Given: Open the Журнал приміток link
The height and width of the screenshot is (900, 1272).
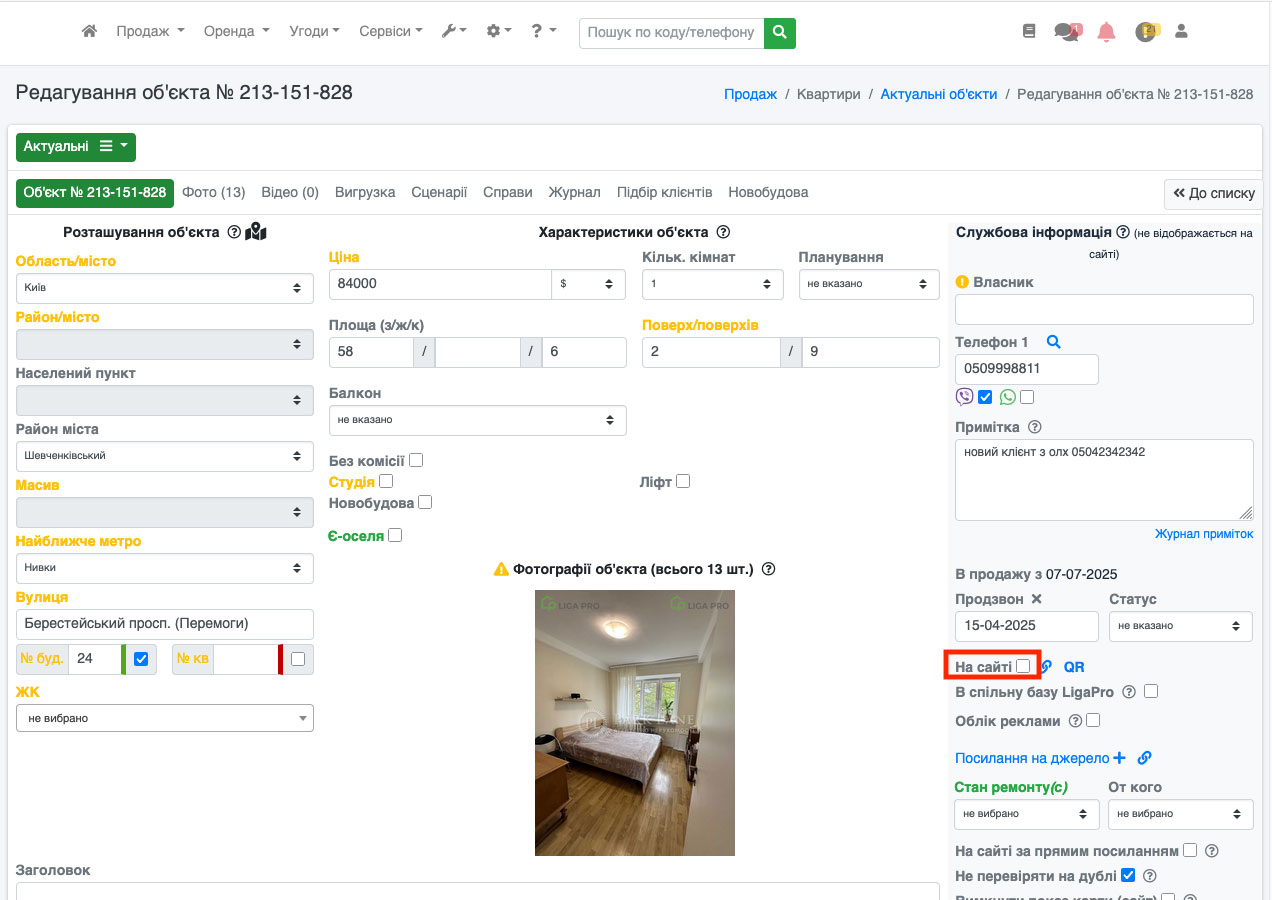Looking at the screenshot, I should (x=1203, y=534).
